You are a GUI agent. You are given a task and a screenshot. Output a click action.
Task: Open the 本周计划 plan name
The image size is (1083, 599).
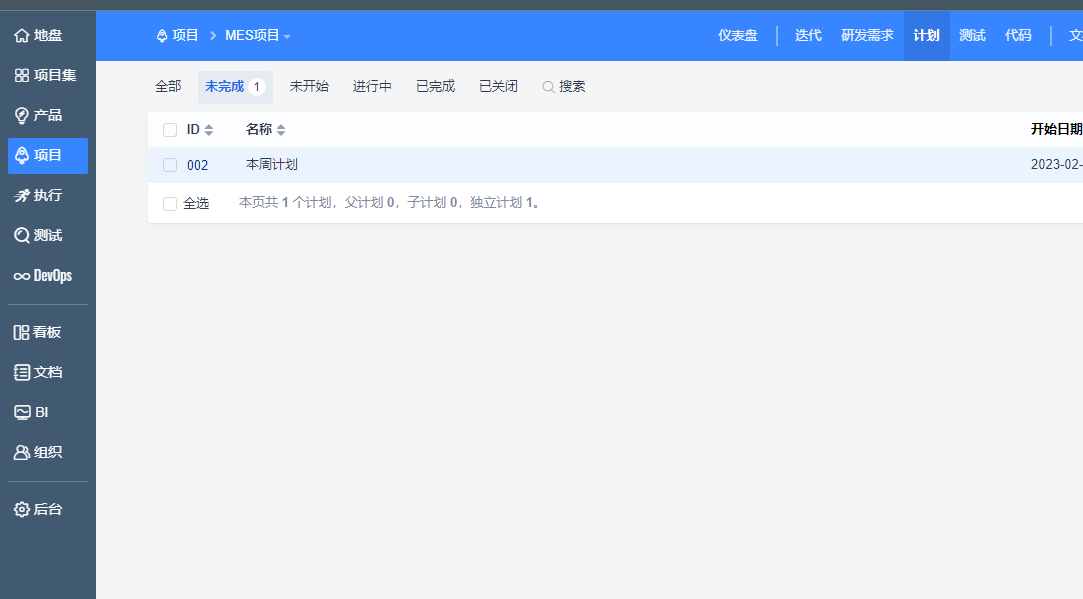coord(271,165)
